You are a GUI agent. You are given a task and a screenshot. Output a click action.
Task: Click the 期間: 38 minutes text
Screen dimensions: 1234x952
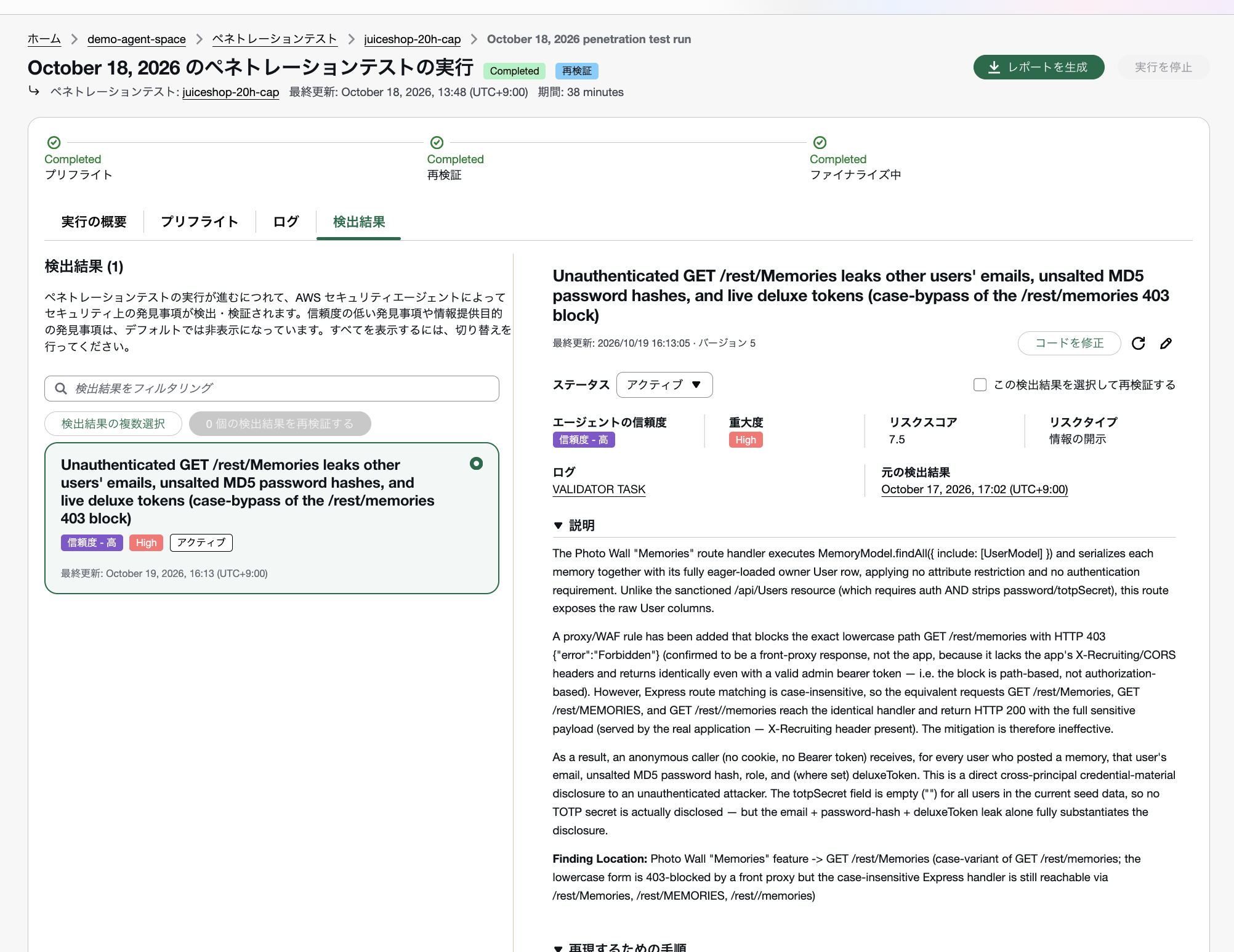pyautogui.click(x=581, y=92)
